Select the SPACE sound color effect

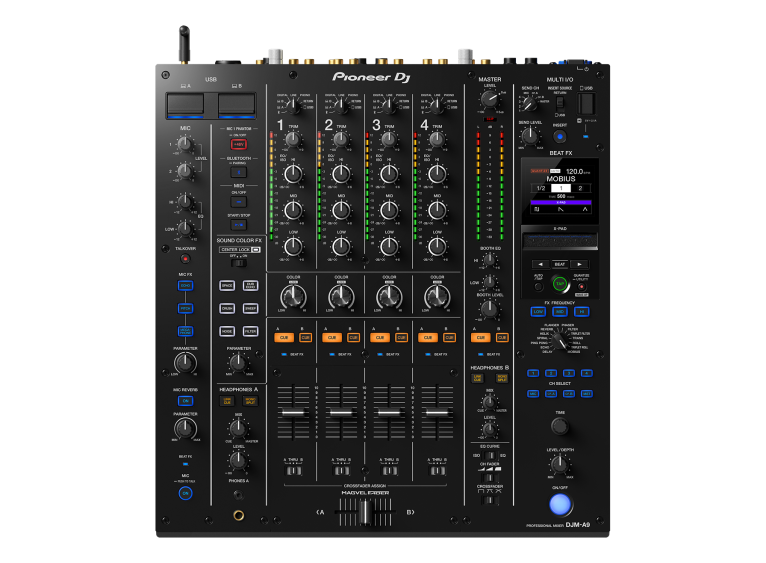click(x=227, y=285)
